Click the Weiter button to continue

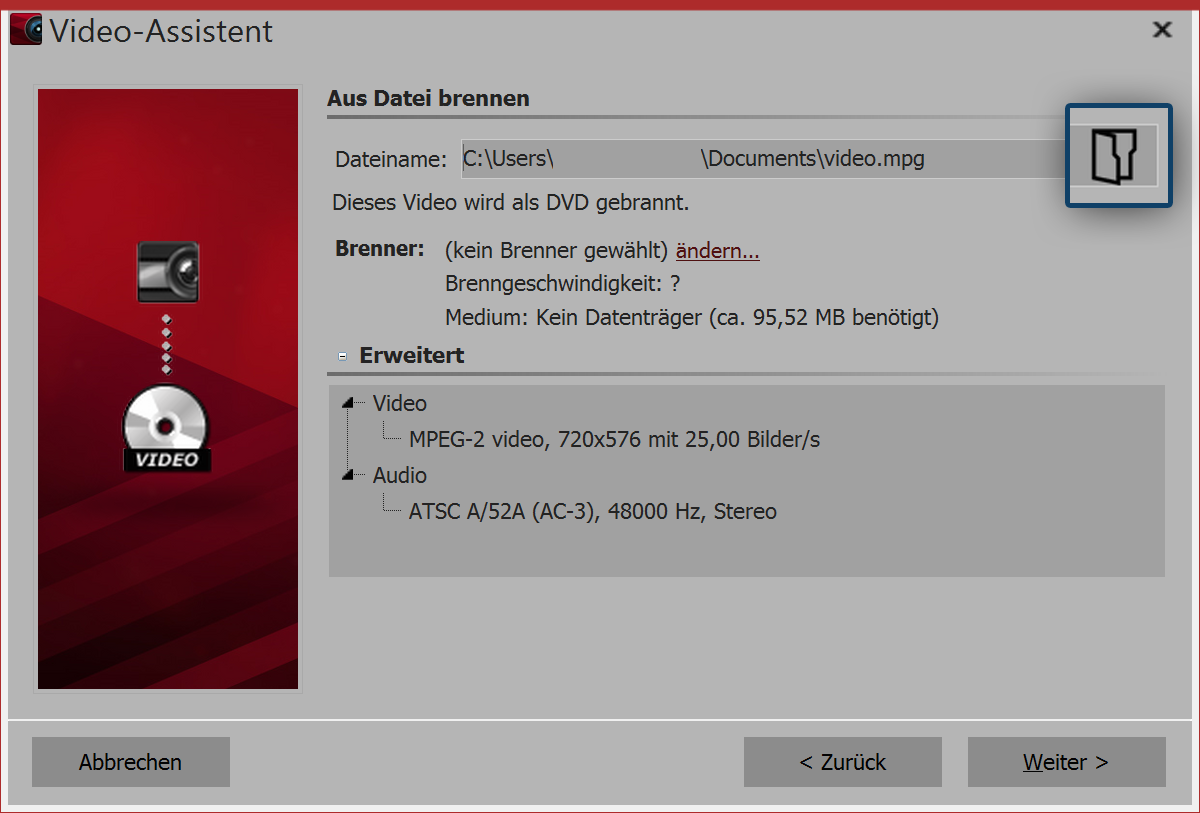coord(1066,762)
